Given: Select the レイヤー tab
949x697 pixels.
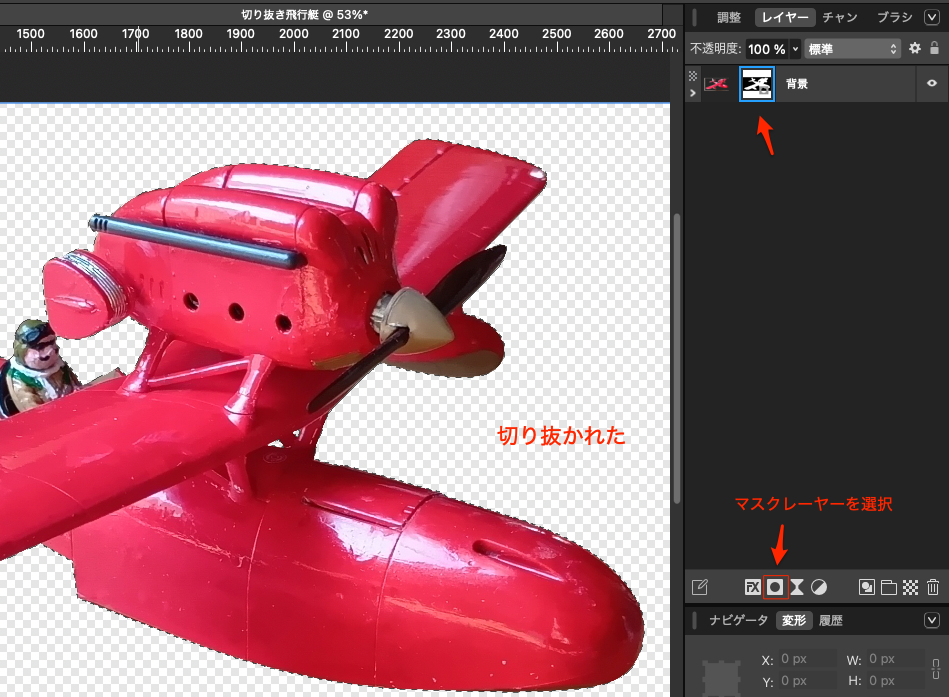Looking at the screenshot, I should [785, 18].
